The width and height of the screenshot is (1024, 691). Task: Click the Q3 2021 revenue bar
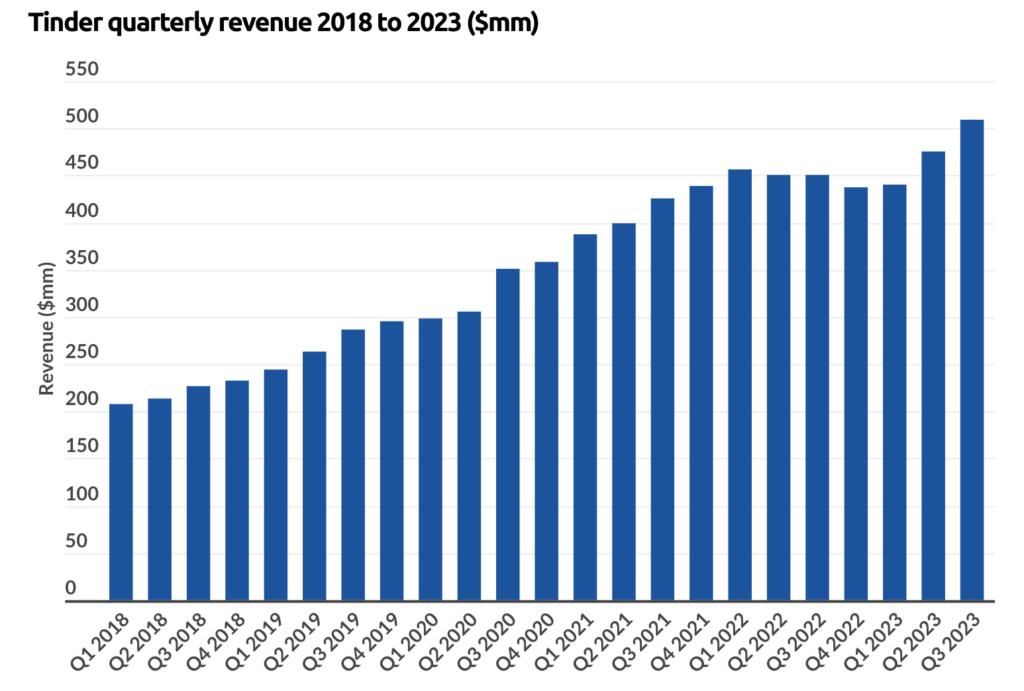point(663,400)
